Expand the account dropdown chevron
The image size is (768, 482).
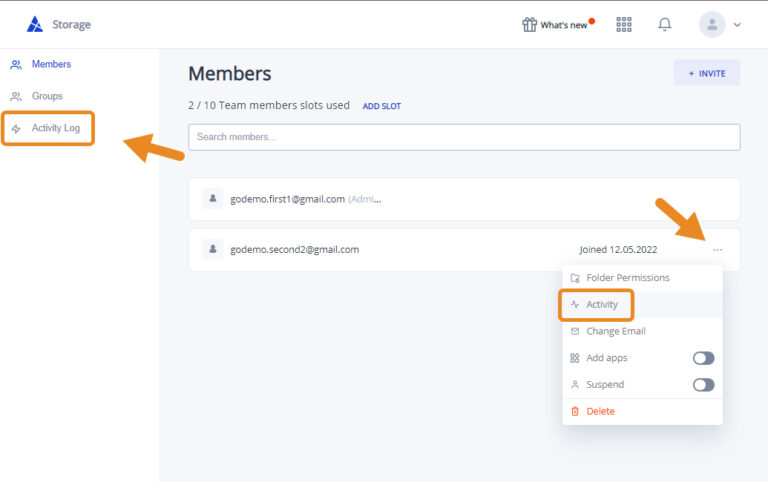pos(737,24)
